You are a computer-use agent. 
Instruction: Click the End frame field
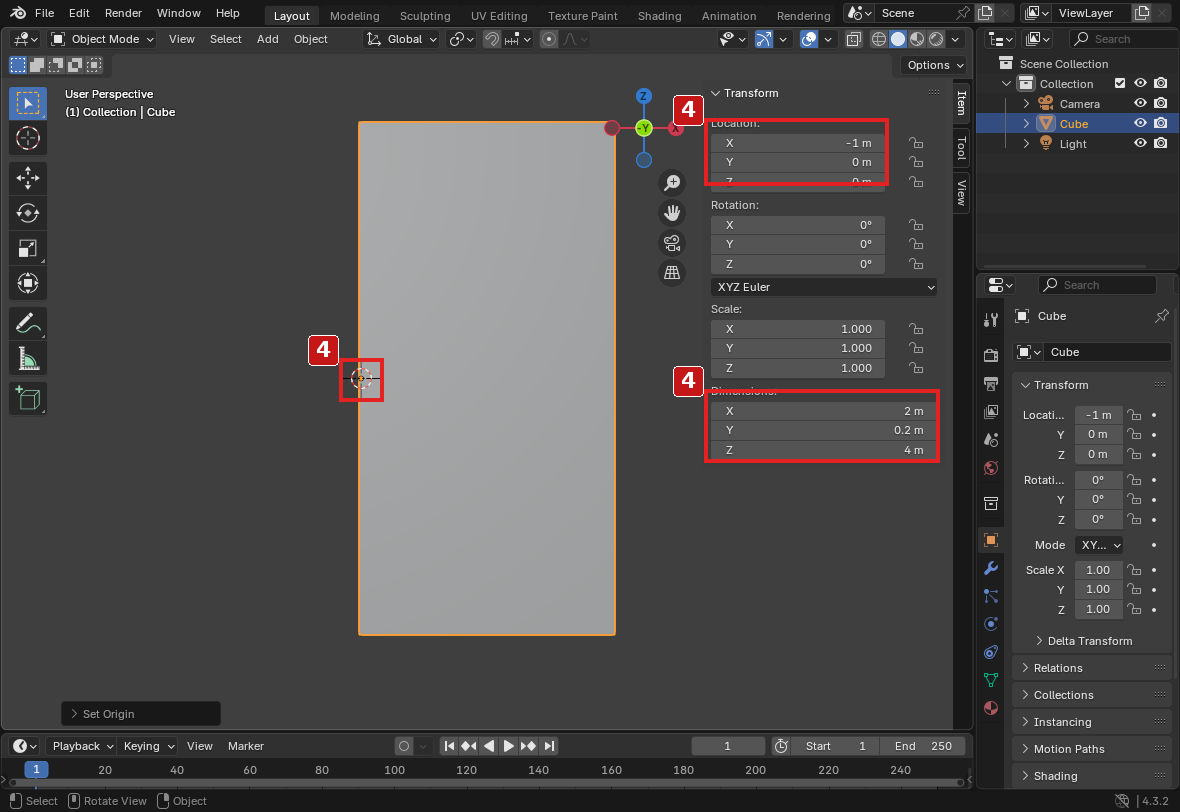(x=923, y=746)
